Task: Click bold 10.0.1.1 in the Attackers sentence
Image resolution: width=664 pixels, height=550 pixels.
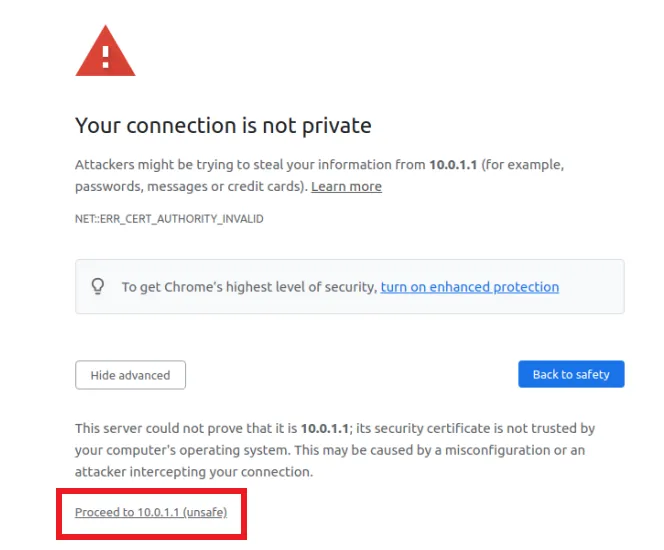Action: (453, 164)
